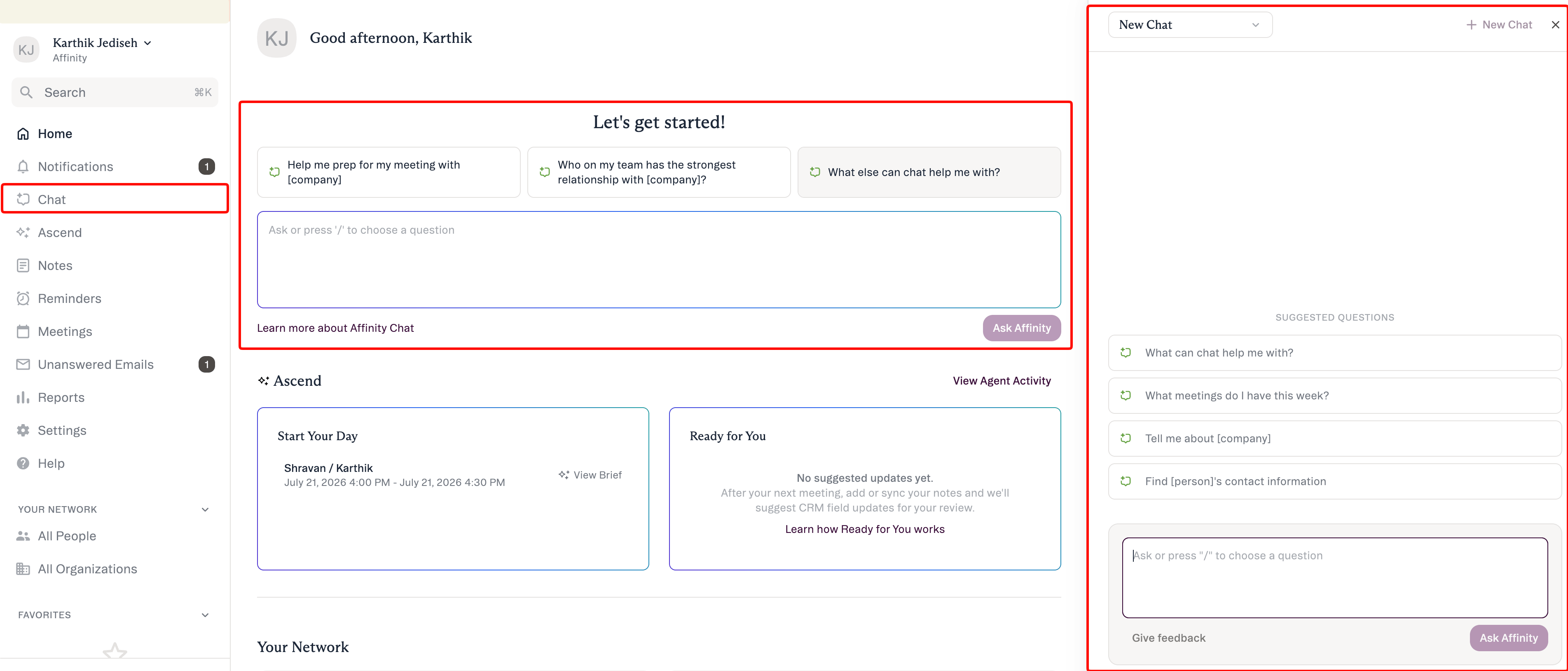Click the Ascend sparkle icon in section heading
The width and height of the screenshot is (1568, 671).
(x=263, y=380)
